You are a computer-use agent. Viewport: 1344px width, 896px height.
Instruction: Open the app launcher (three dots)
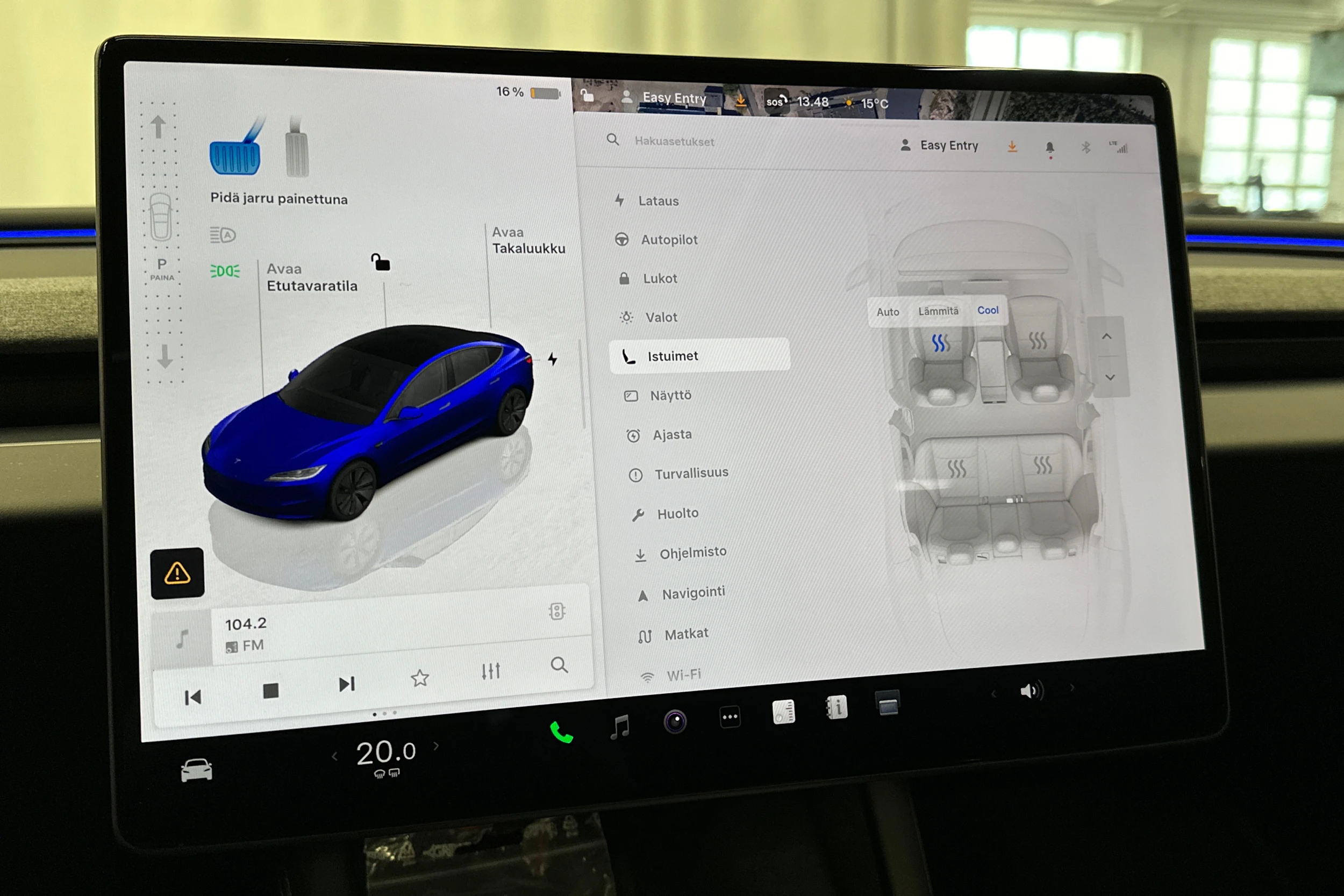click(730, 716)
